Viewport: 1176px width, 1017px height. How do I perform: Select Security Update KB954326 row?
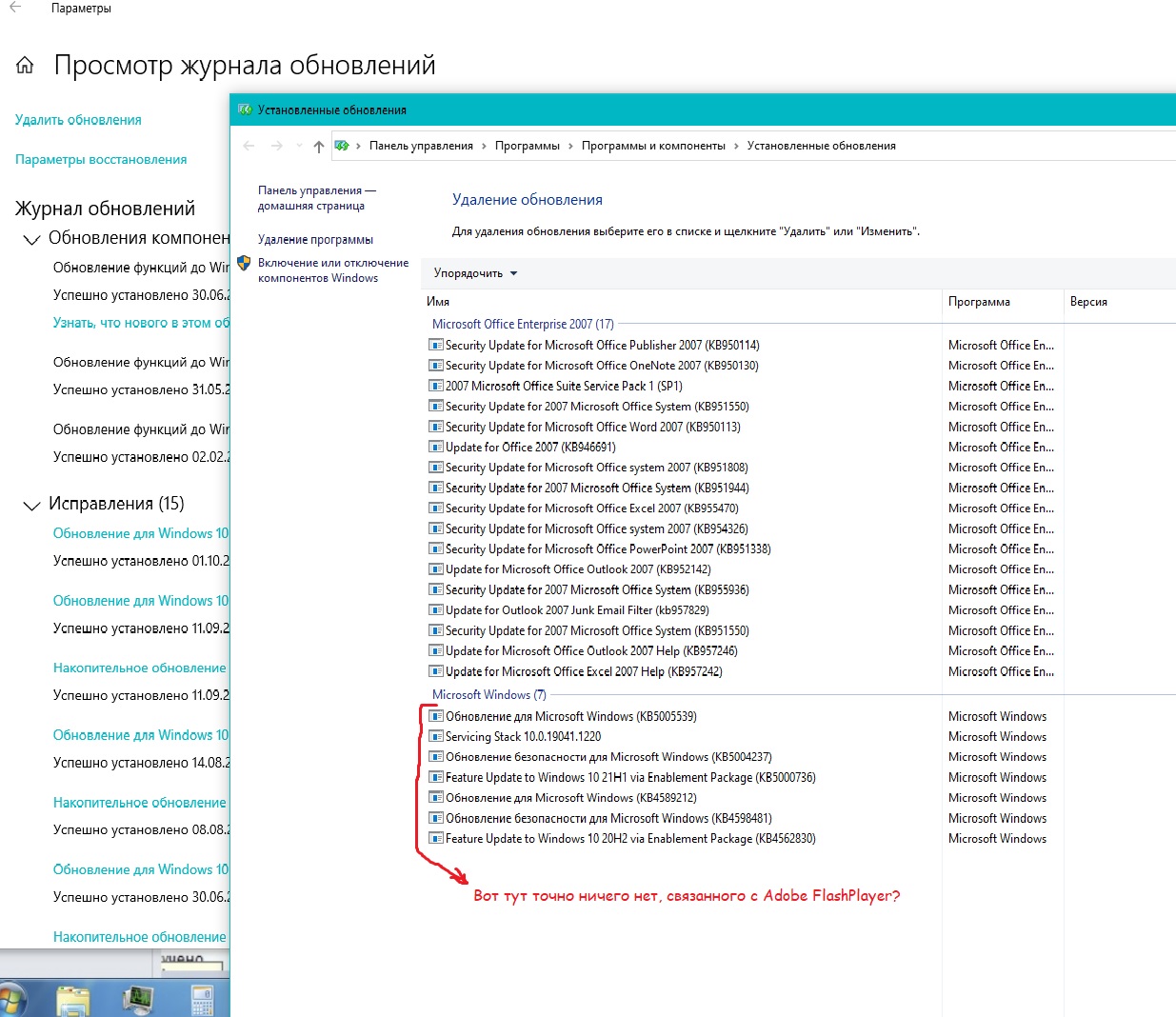(596, 528)
